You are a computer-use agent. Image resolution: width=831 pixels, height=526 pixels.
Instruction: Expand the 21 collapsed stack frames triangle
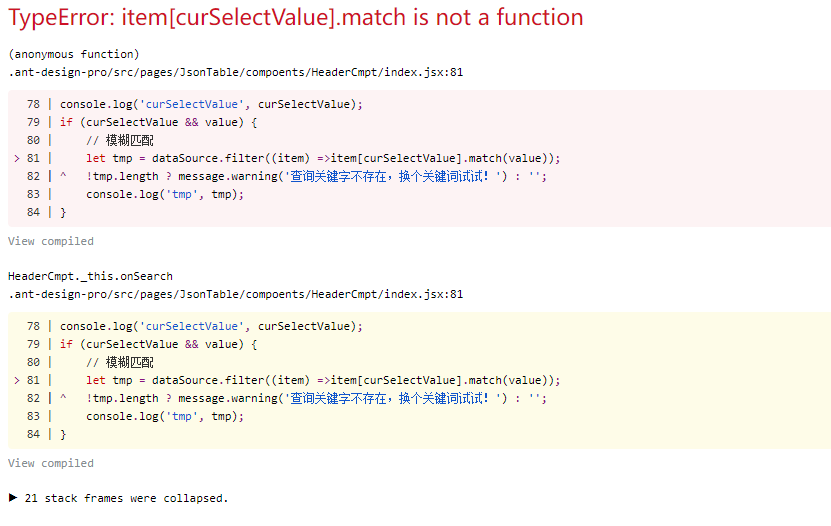[13, 497]
